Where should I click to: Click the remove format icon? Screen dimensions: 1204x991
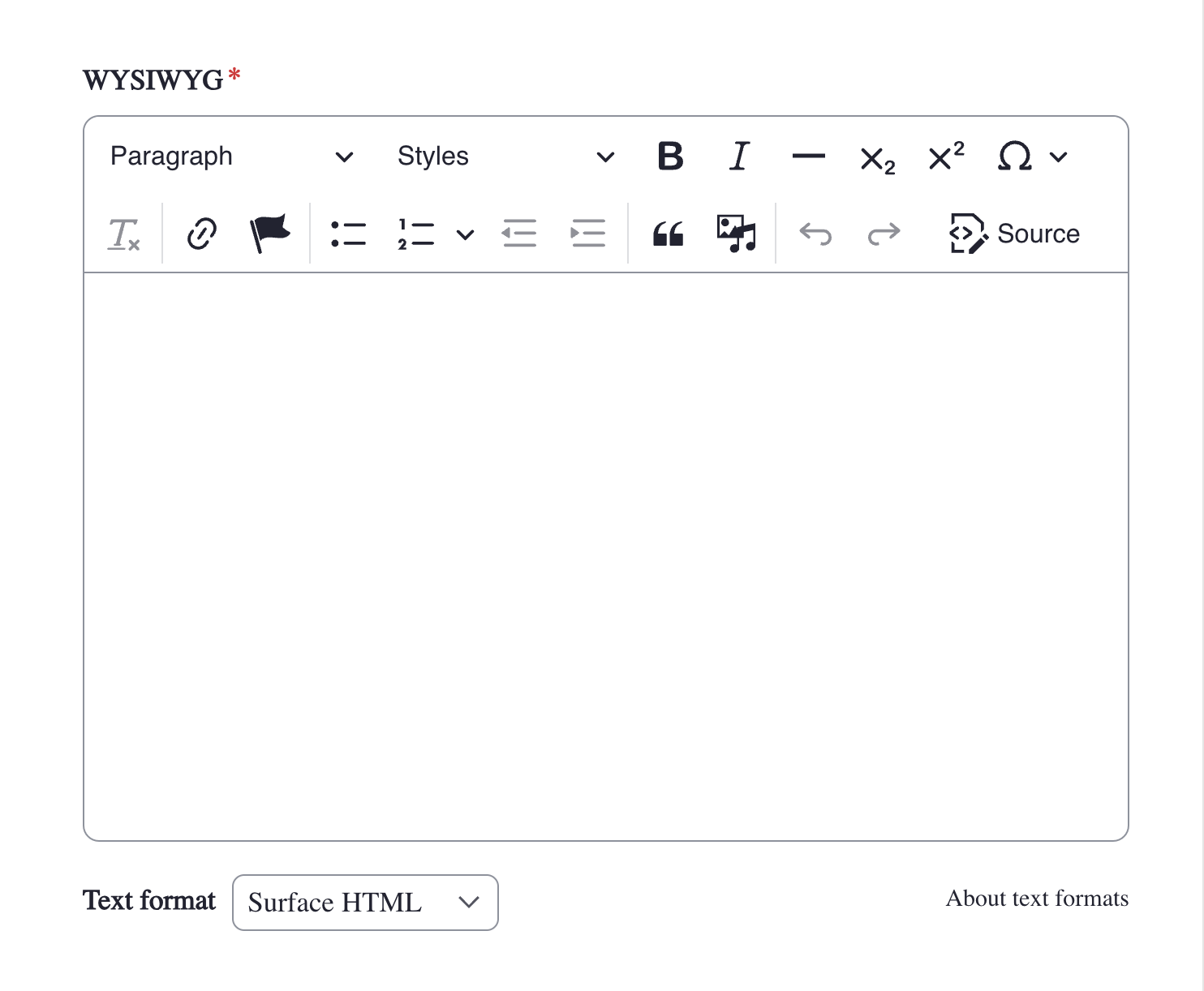(x=124, y=234)
